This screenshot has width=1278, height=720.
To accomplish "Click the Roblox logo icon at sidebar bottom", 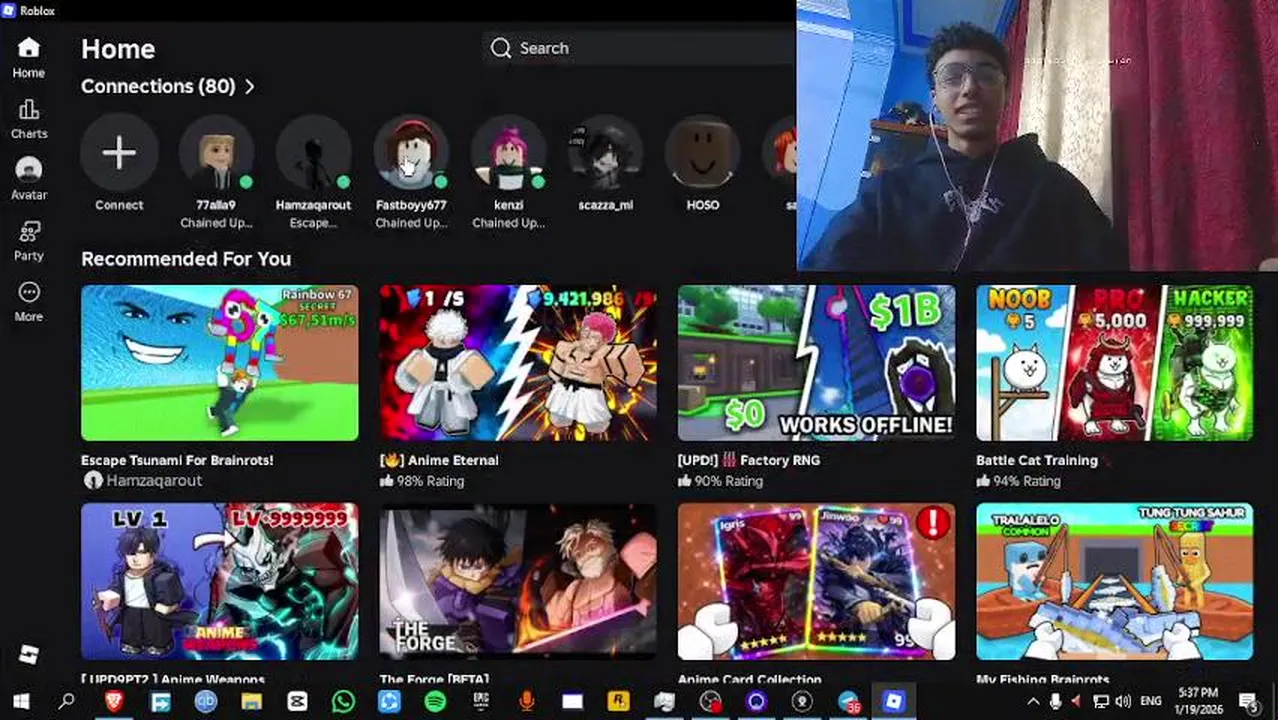I will pos(28,656).
